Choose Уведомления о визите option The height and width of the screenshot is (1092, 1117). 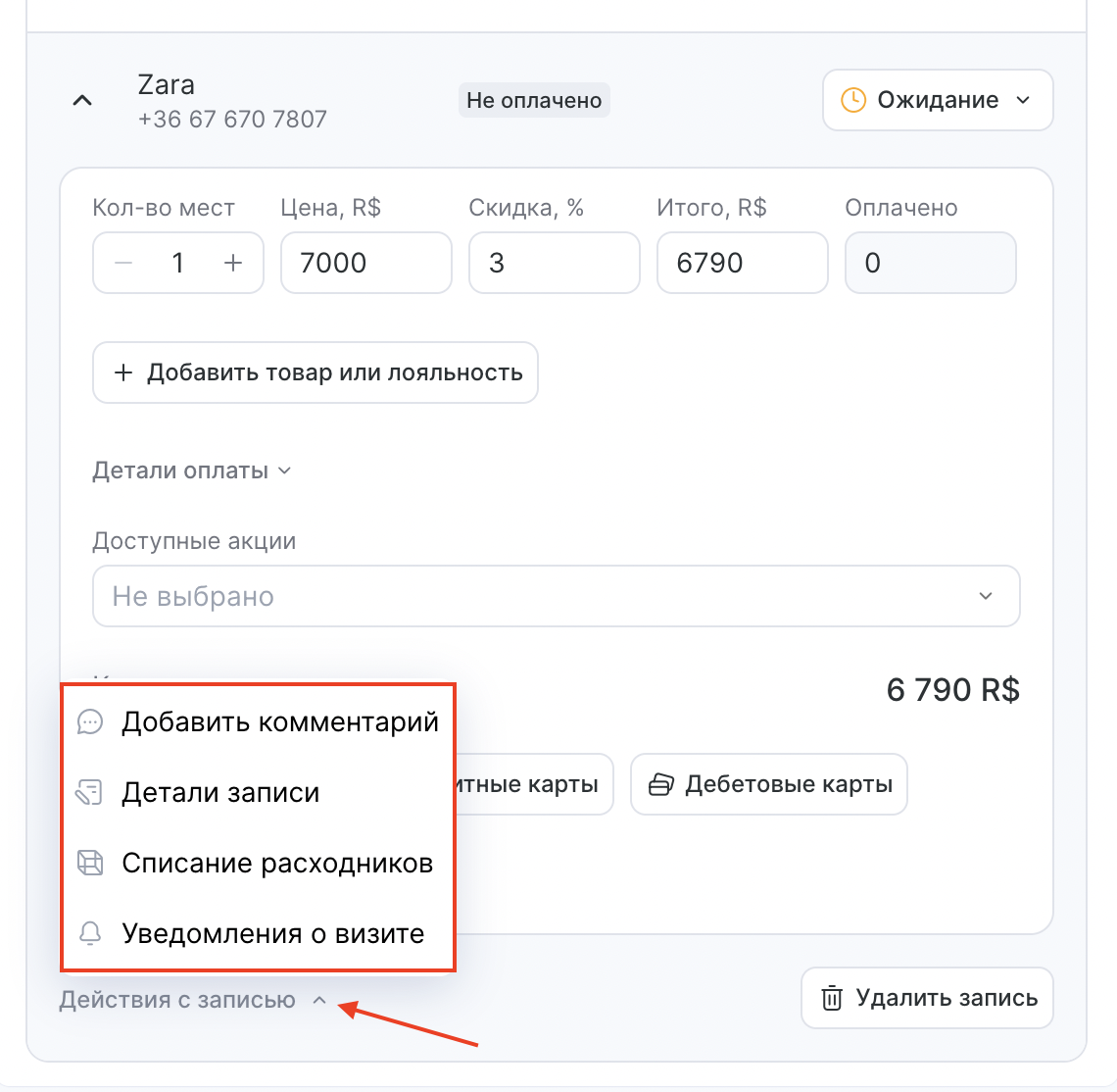click(258, 933)
